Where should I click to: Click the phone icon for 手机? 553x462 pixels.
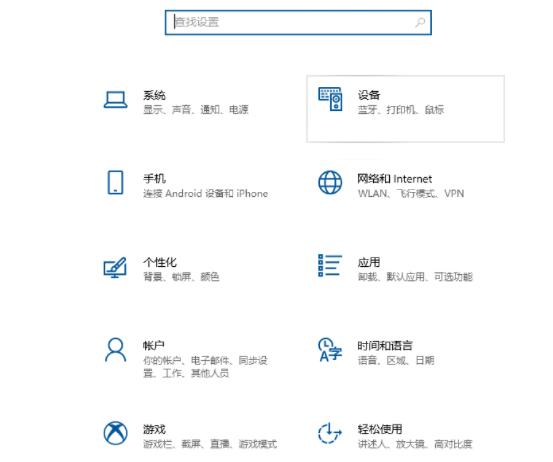point(115,182)
